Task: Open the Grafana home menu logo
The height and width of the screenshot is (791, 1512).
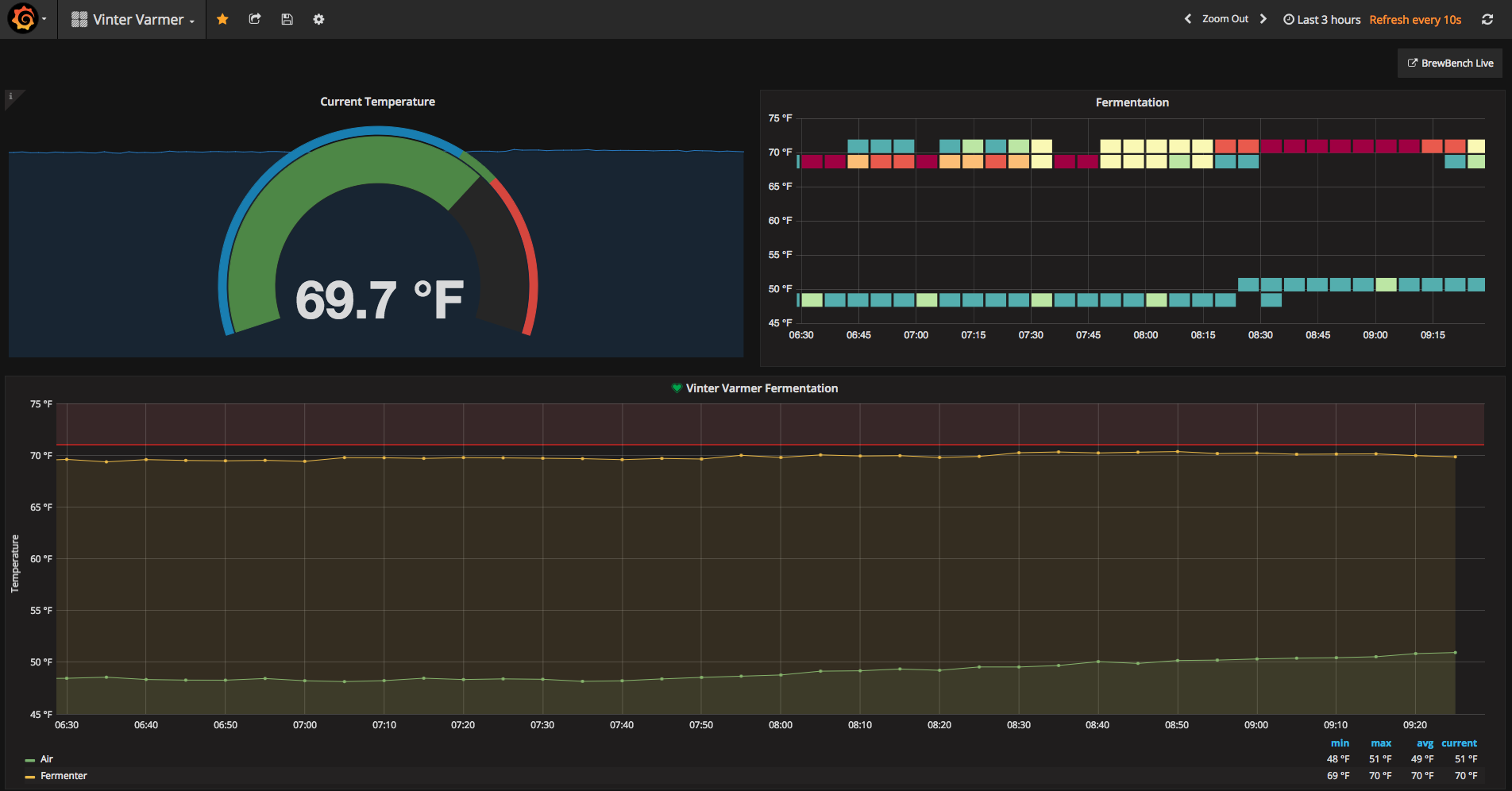Action: [23, 18]
